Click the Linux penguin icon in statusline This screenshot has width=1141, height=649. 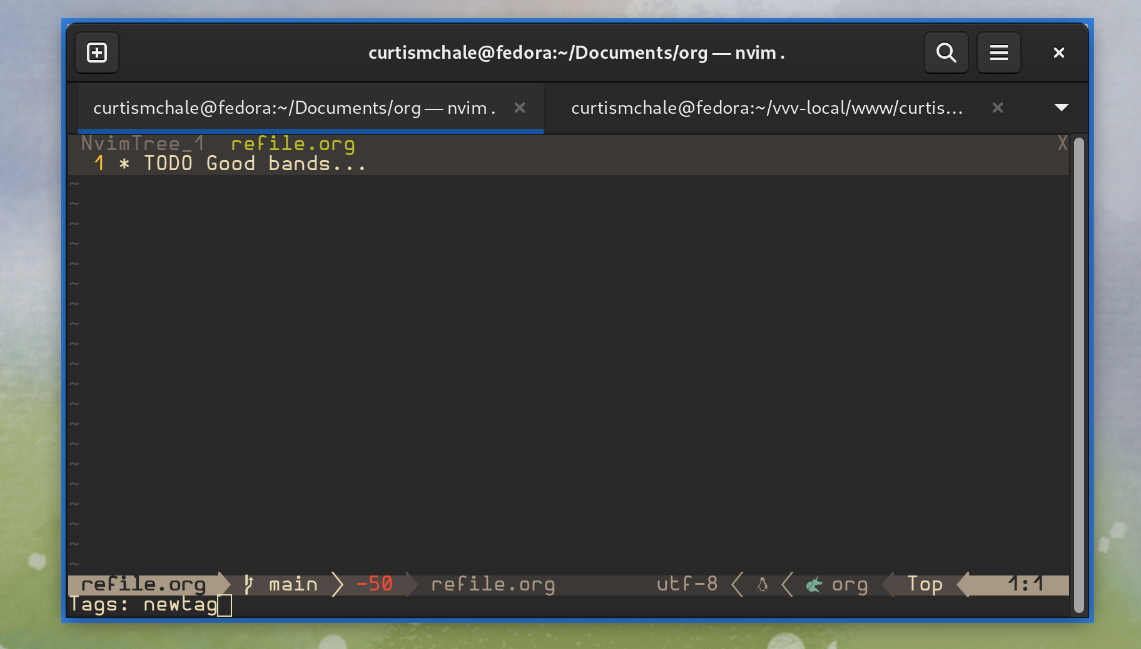pyautogui.click(x=762, y=585)
